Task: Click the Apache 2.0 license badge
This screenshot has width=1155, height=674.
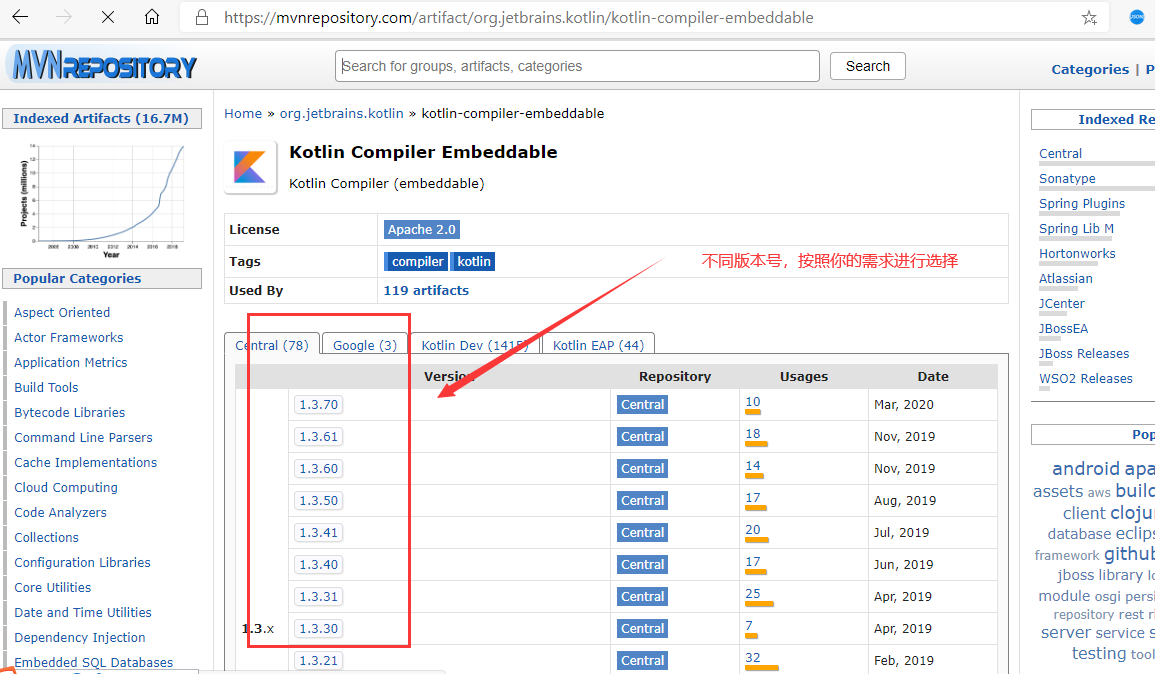Action: click(421, 229)
